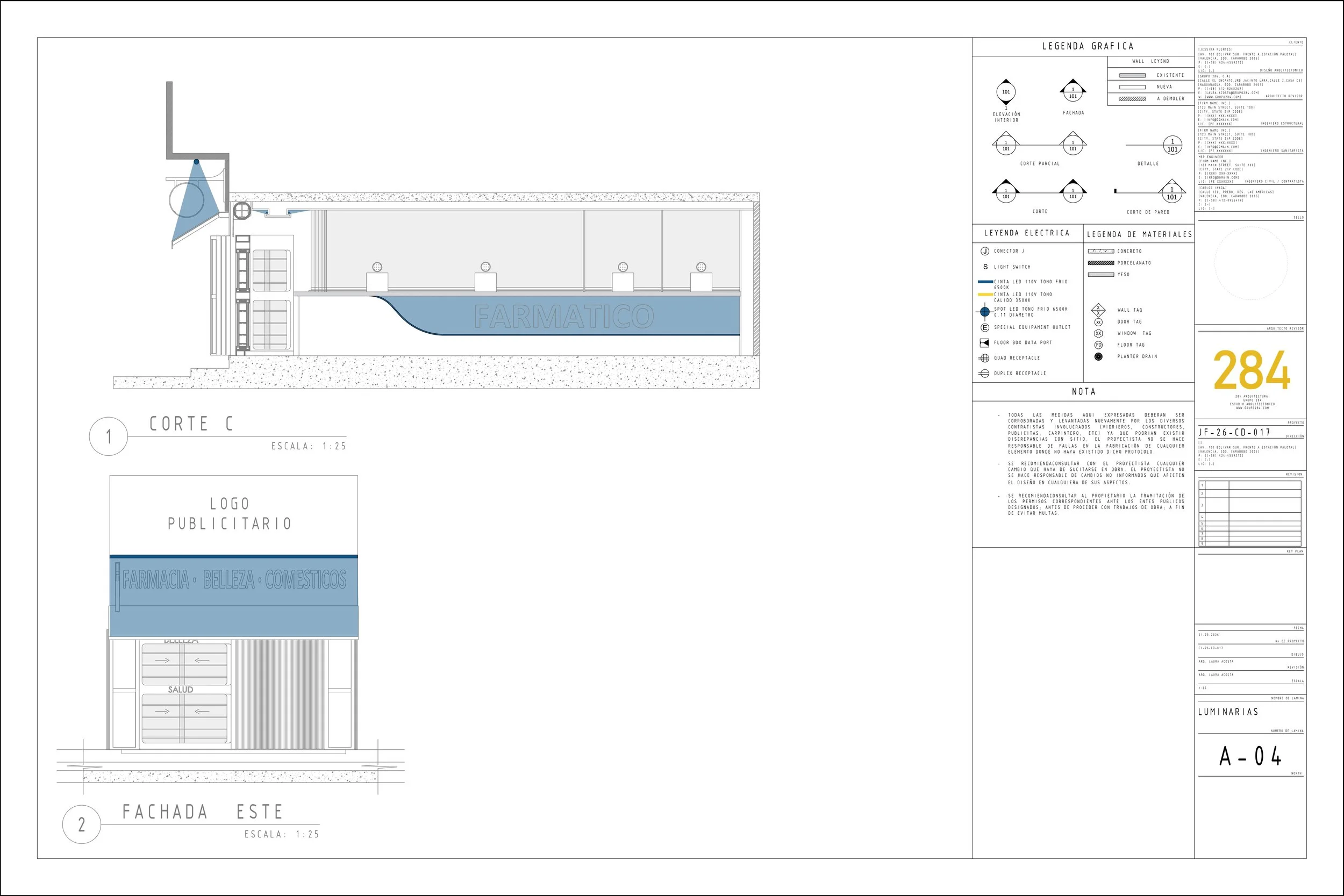Click the FARMACIA BELLEZA COMESTICOS banner text
This screenshot has height=896, width=1344.
pyautogui.click(x=234, y=579)
